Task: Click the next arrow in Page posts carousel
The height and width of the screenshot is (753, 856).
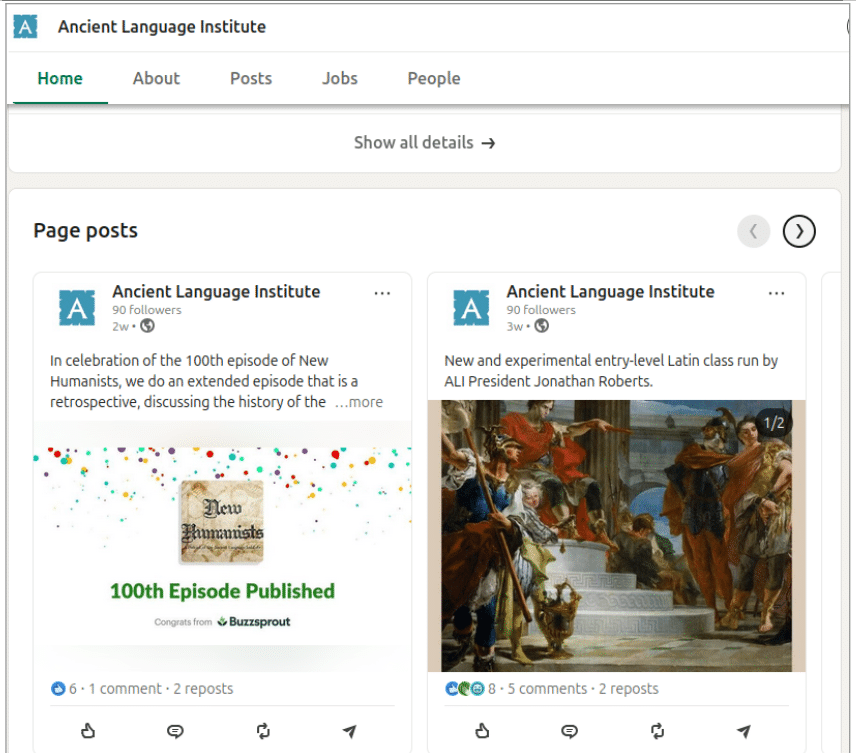Action: tap(798, 231)
